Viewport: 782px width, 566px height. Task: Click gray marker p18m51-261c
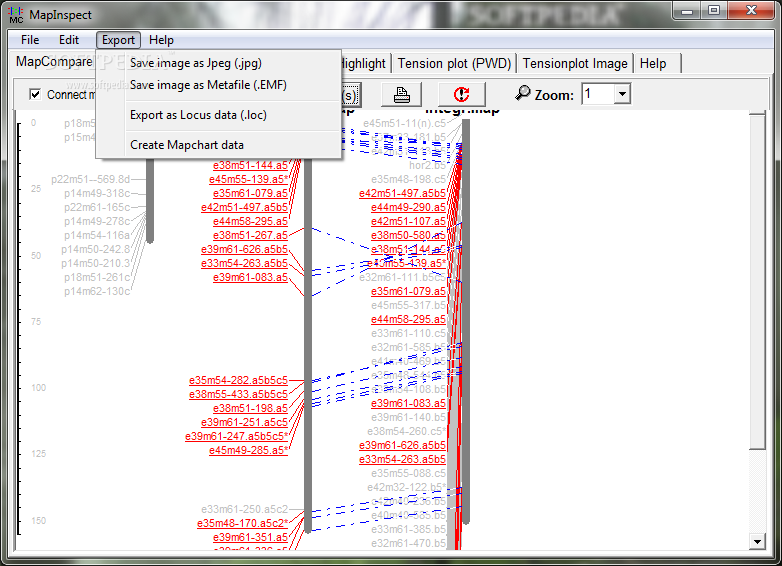point(97,277)
